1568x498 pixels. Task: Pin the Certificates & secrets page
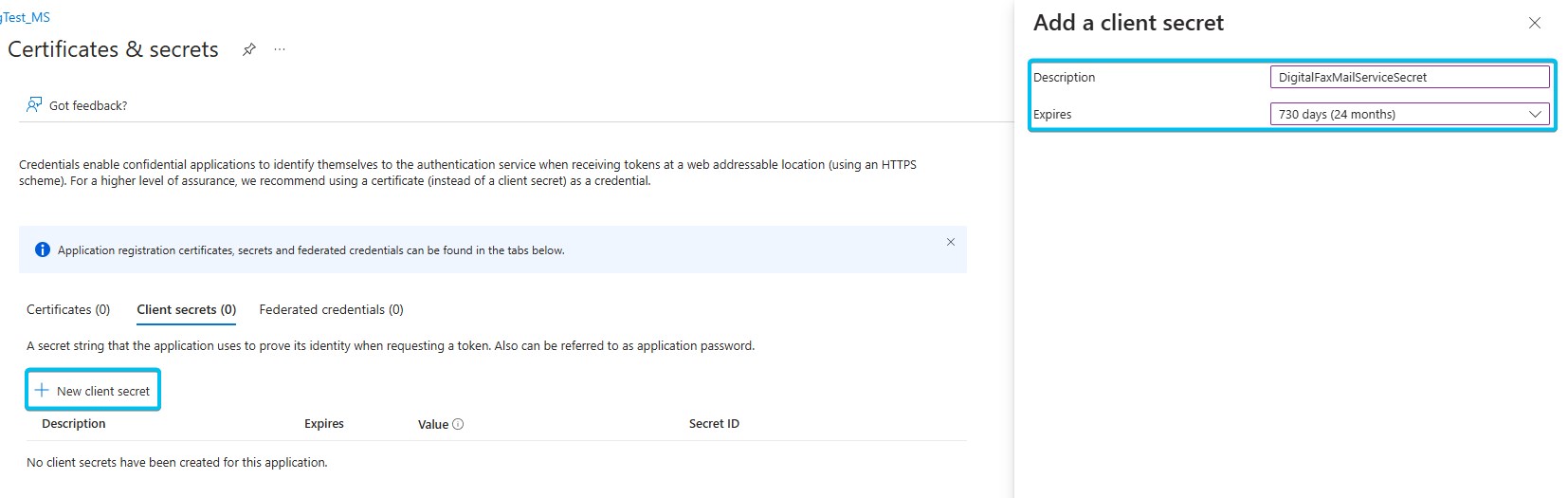coord(249,49)
